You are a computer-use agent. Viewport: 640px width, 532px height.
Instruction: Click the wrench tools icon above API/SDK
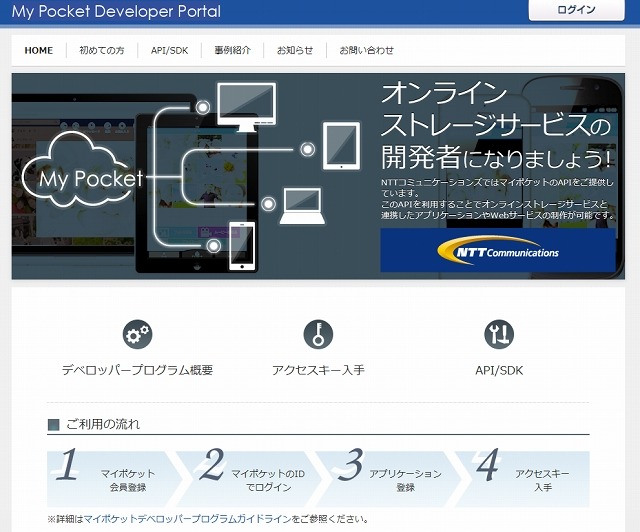pos(499,334)
